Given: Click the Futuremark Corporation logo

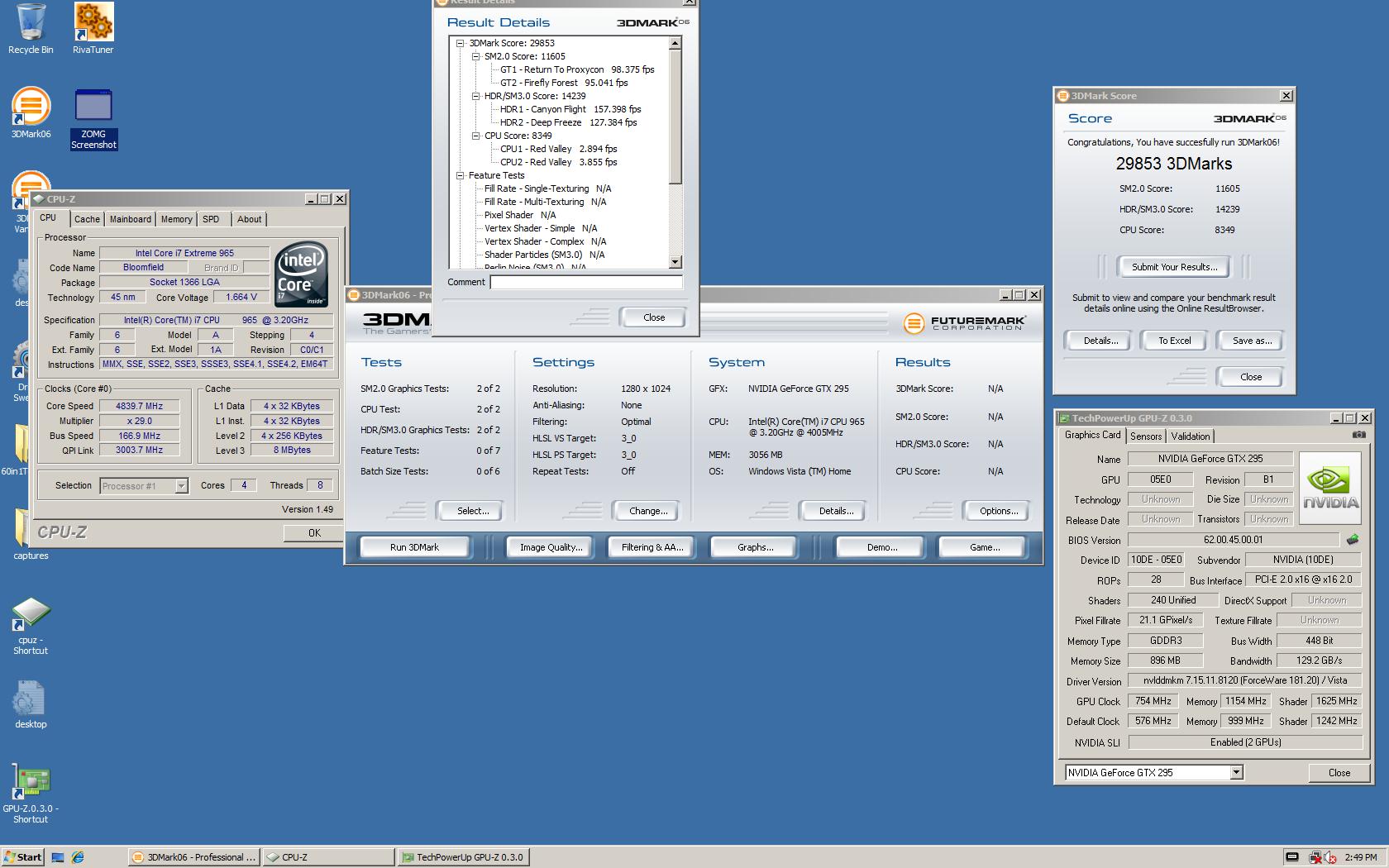Looking at the screenshot, I should coord(965,323).
